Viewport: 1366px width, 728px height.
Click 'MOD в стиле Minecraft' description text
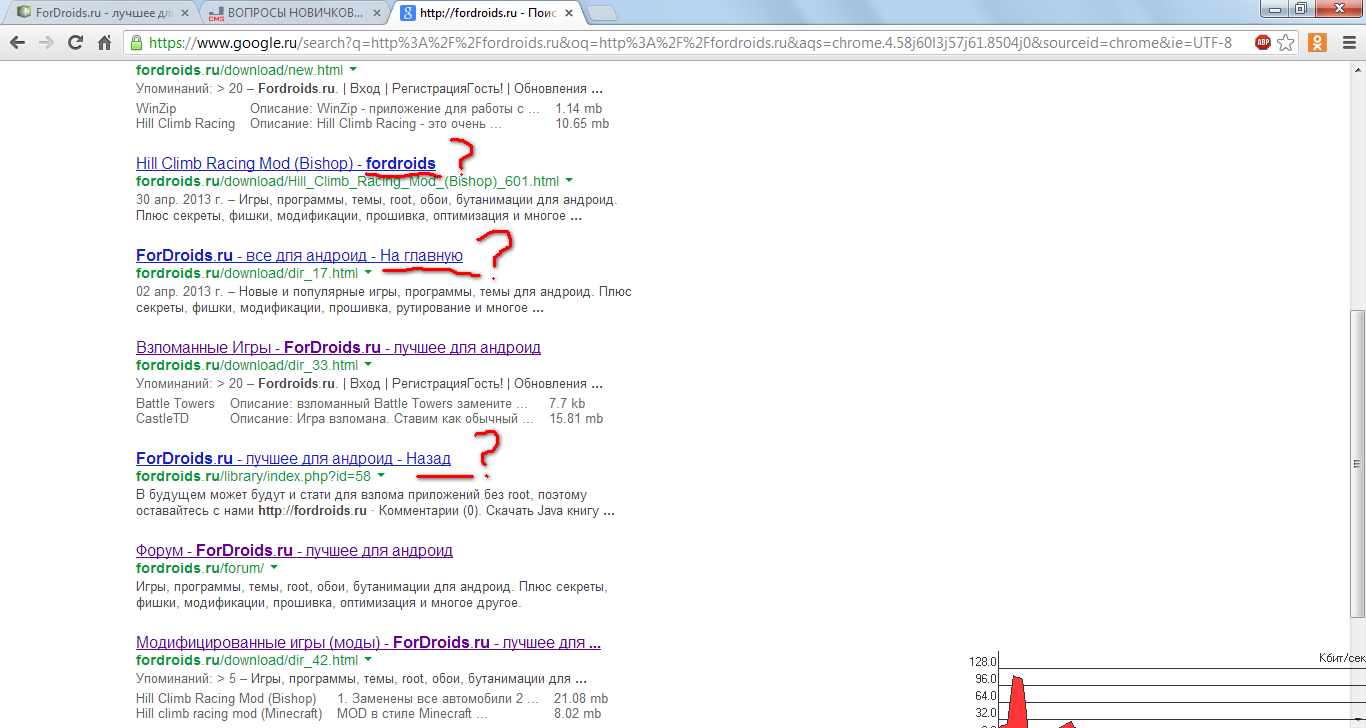(x=413, y=714)
